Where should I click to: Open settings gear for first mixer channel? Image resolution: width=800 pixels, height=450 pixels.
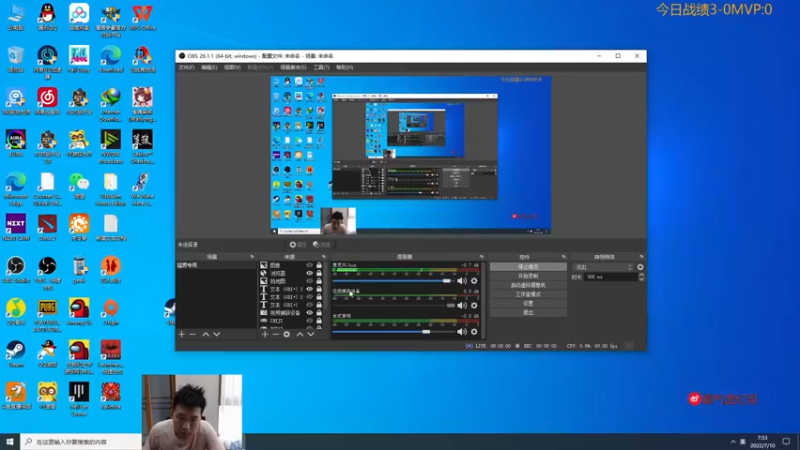[x=474, y=281]
